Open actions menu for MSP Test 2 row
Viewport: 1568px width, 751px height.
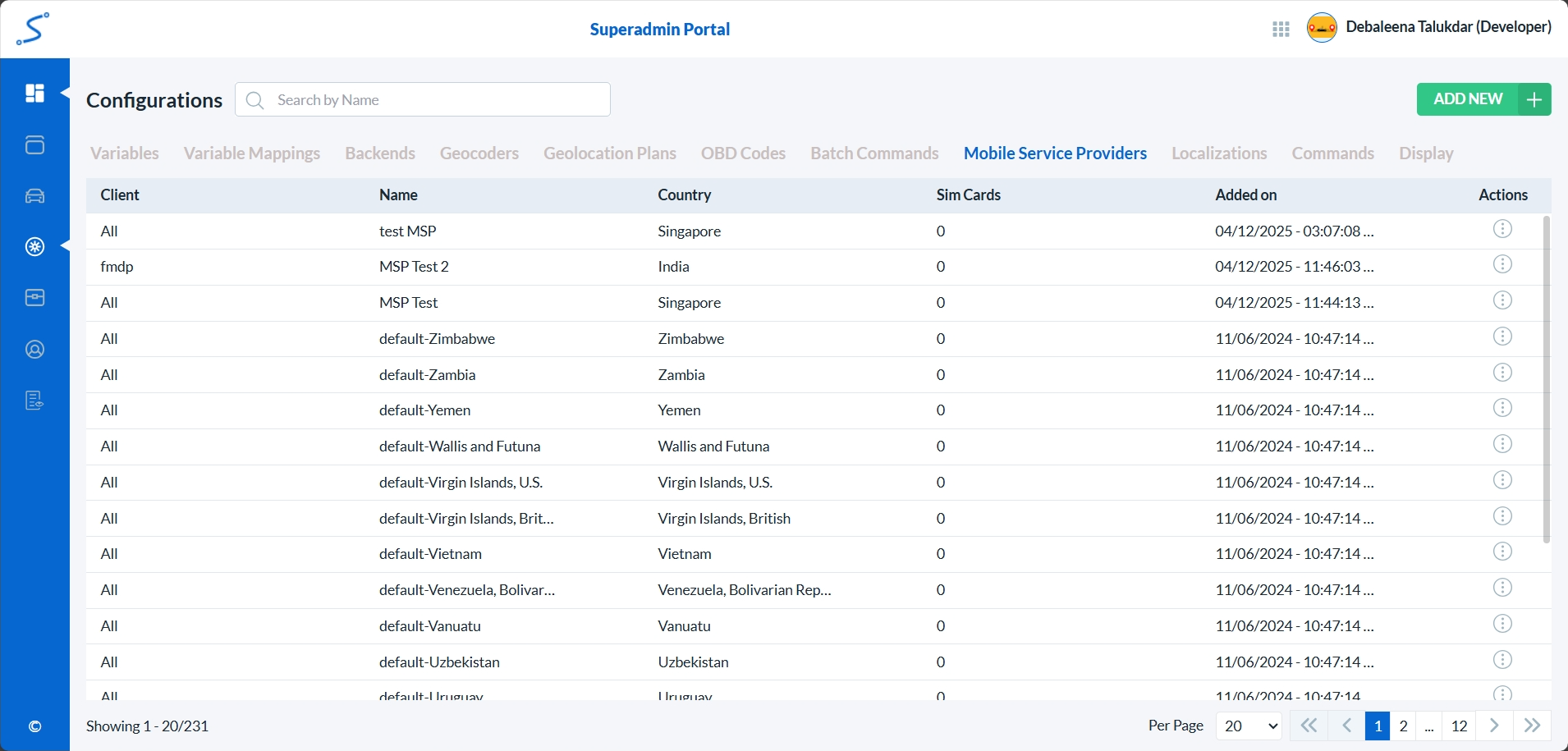pos(1502,264)
